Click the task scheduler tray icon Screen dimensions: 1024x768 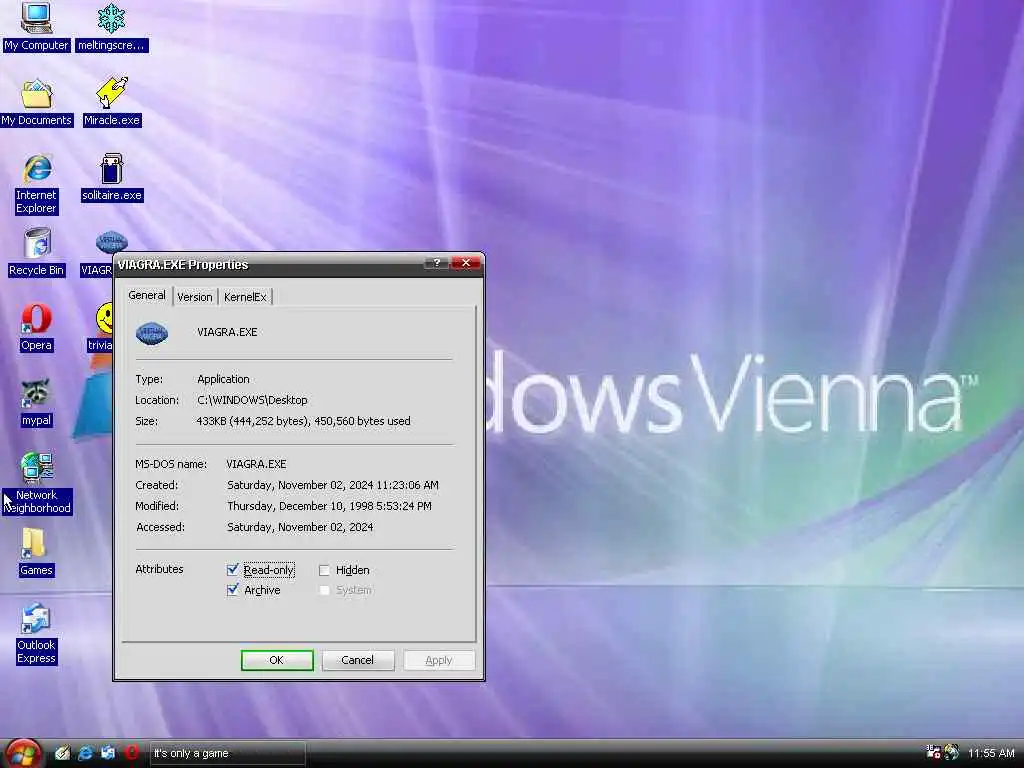tap(933, 752)
